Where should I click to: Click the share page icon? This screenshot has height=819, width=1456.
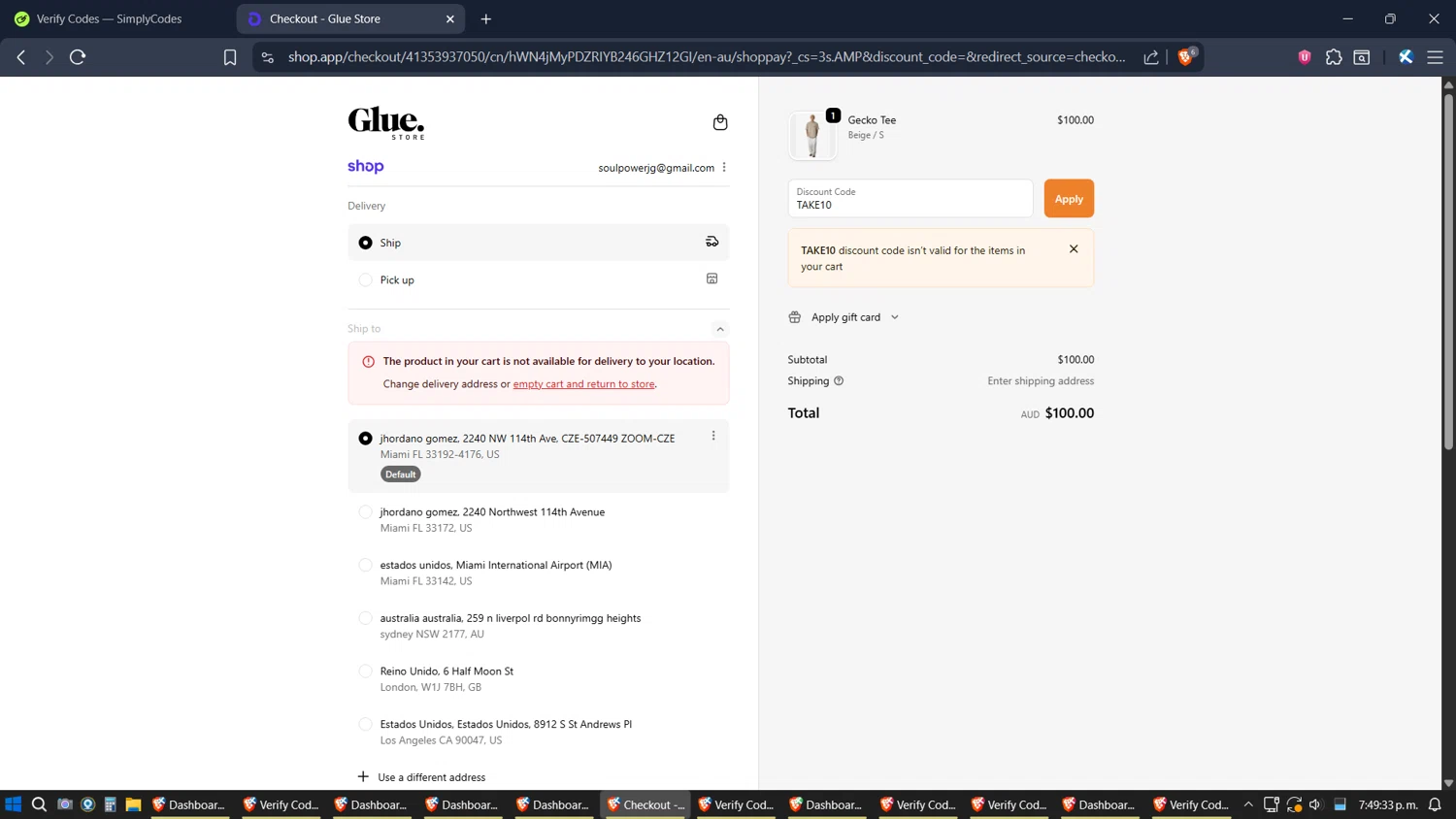pos(1151,57)
